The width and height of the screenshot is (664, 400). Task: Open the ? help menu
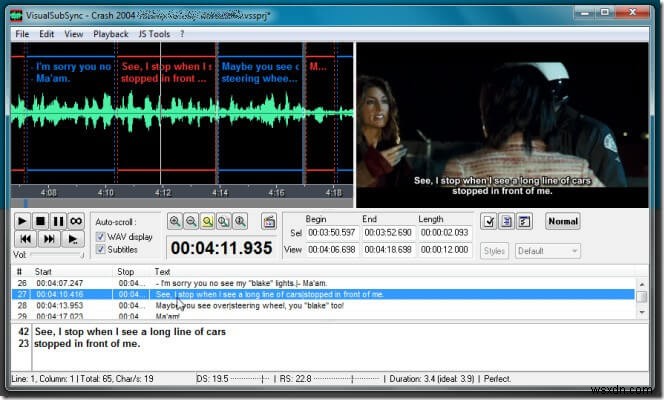[182, 34]
